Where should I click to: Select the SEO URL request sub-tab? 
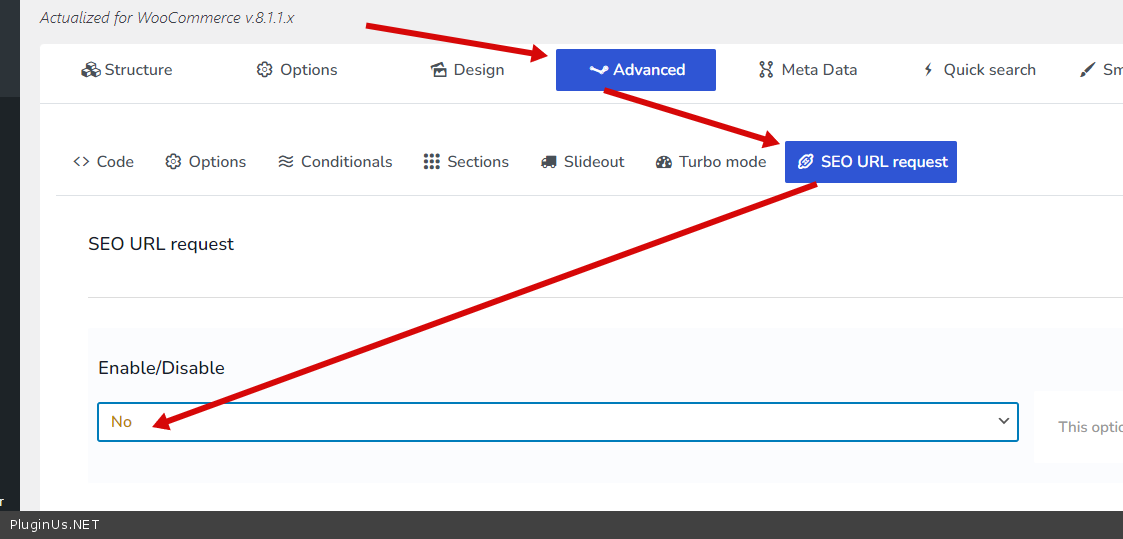click(x=871, y=162)
